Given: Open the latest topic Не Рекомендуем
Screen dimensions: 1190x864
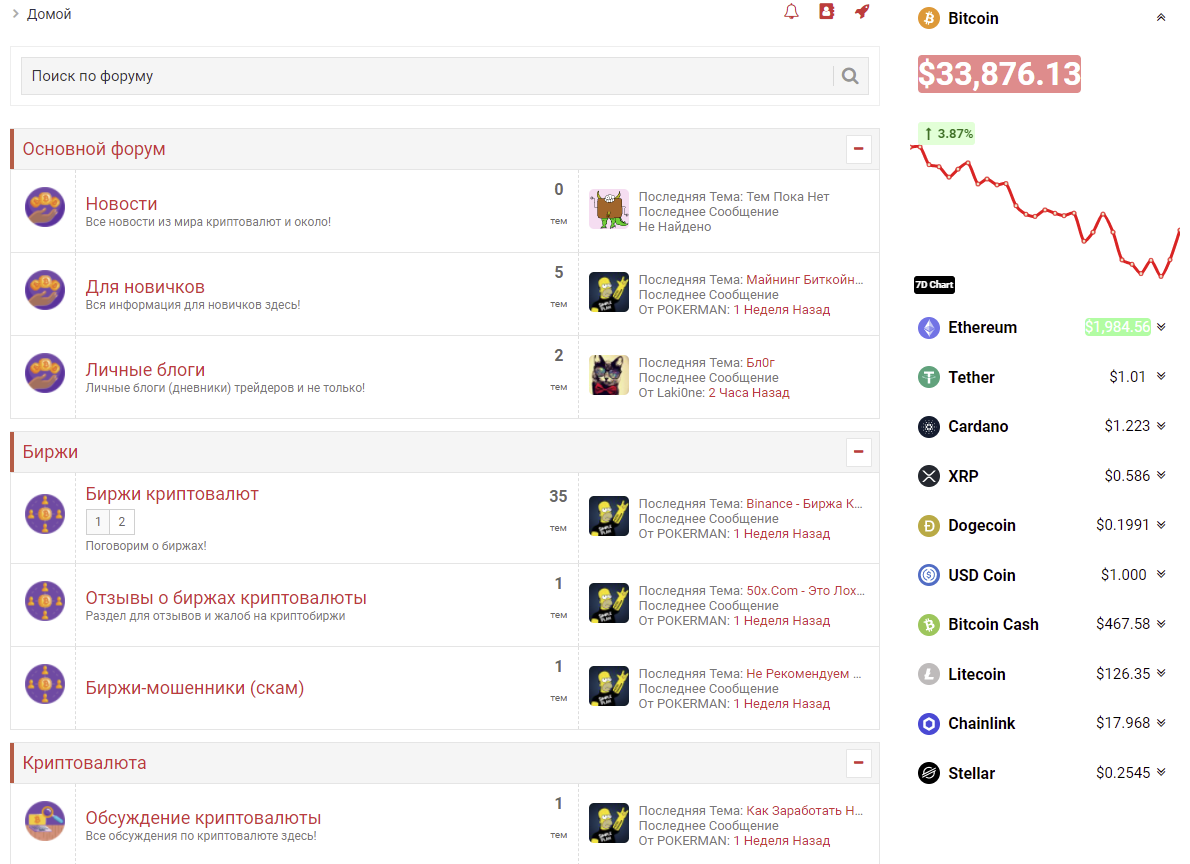Looking at the screenshot, I should (804, 673).
